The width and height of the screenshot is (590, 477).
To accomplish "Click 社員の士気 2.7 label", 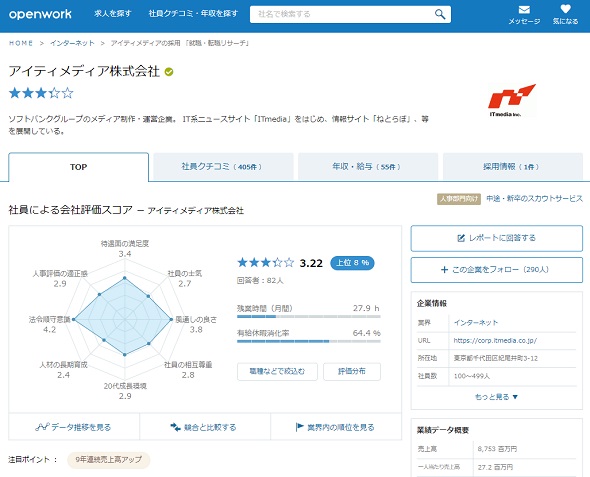I will tap(185, 278).
